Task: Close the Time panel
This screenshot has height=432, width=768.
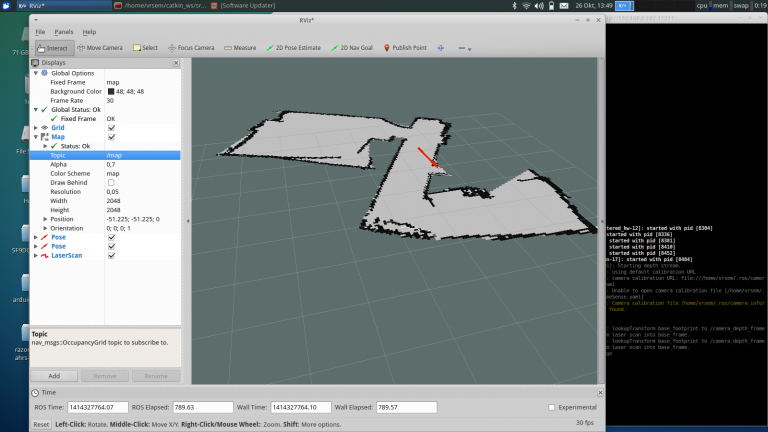Action: click(x=600, y=393)
